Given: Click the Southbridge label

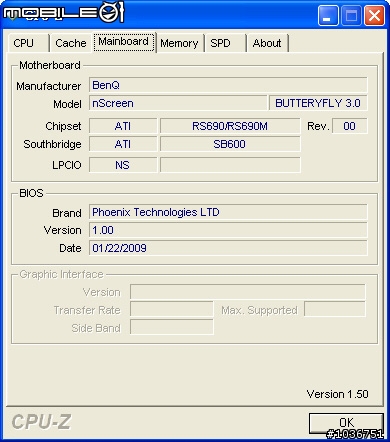Looking at the screenshot, I should (x=52, y=144).
